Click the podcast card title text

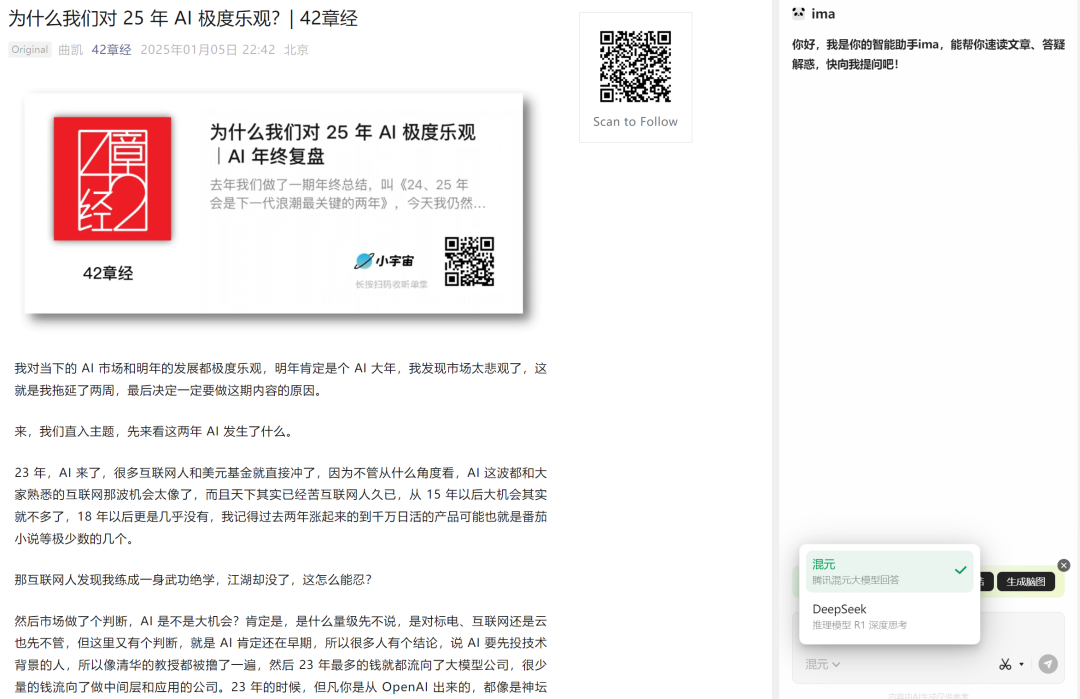click(x=342, y=144)
